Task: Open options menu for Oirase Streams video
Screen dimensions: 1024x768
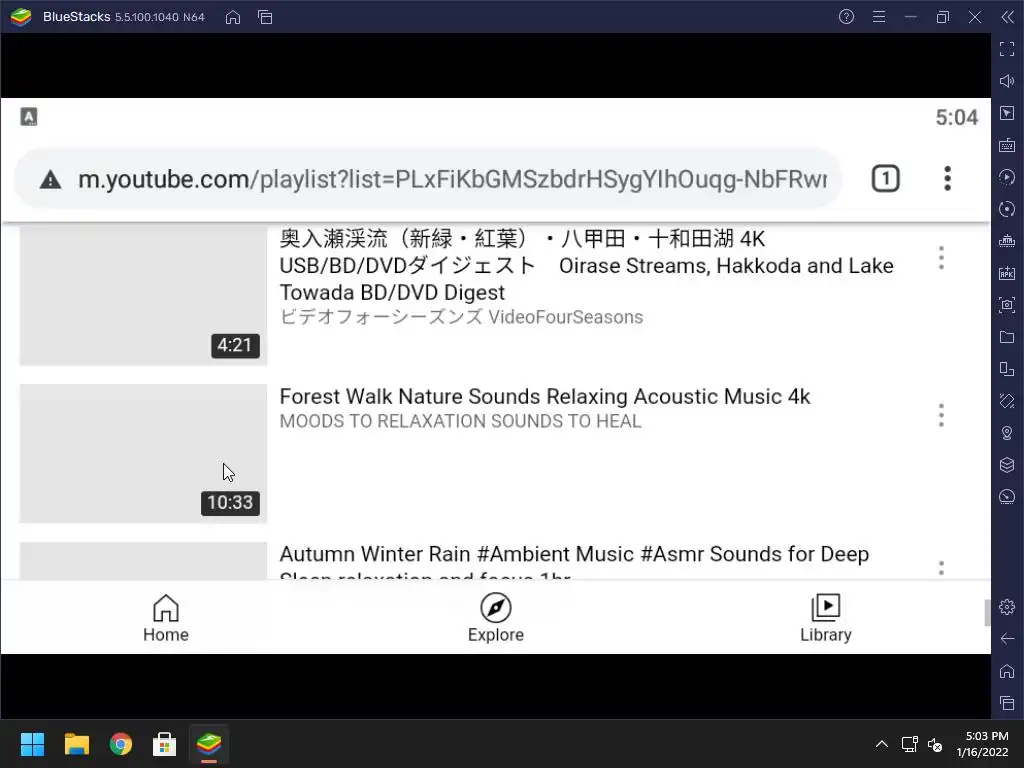Action: (941, 258)
